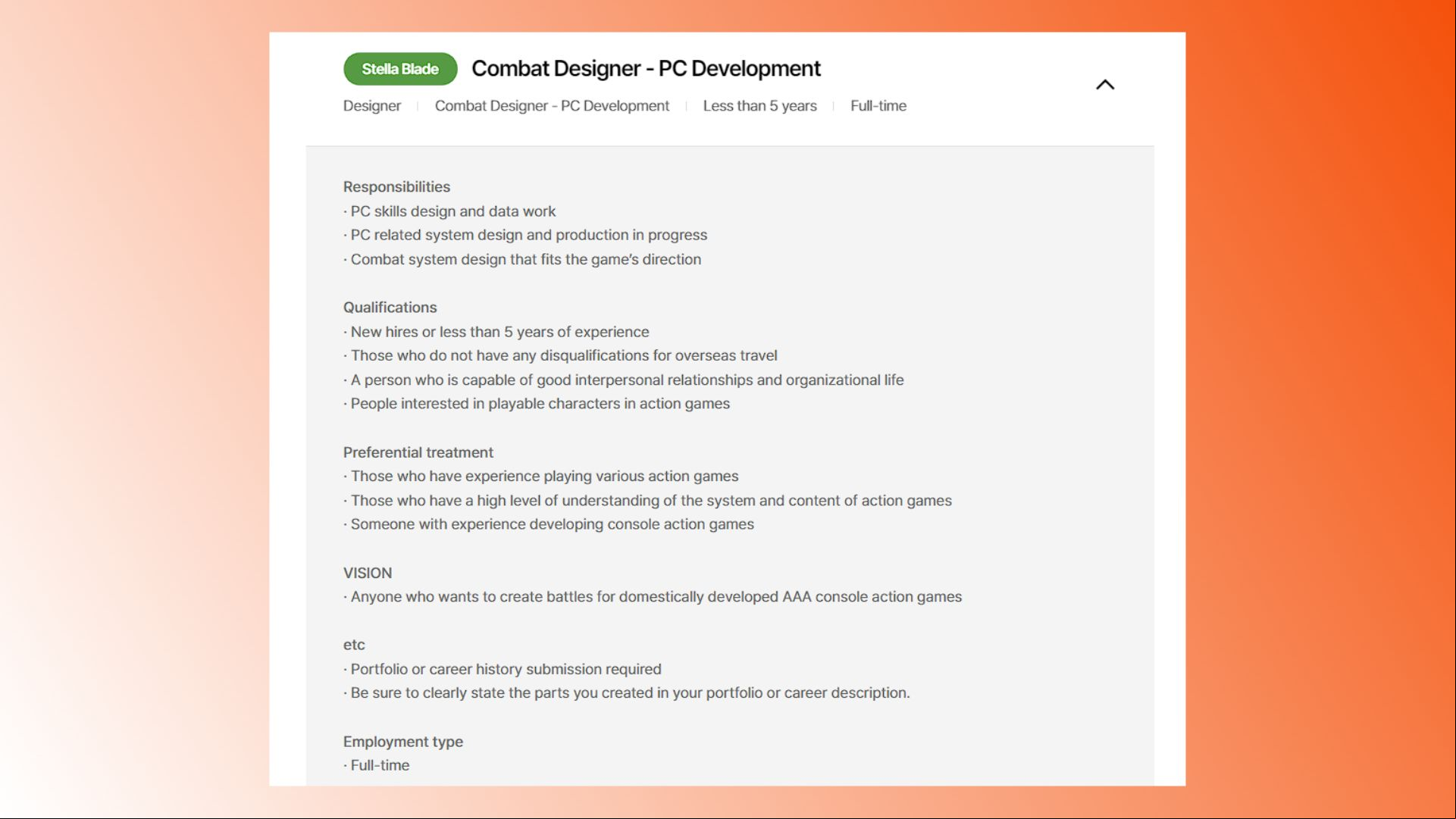This screenshot has width=1456, height=819.
Task: Click the Qualifications heading
Action: [390, 308]
